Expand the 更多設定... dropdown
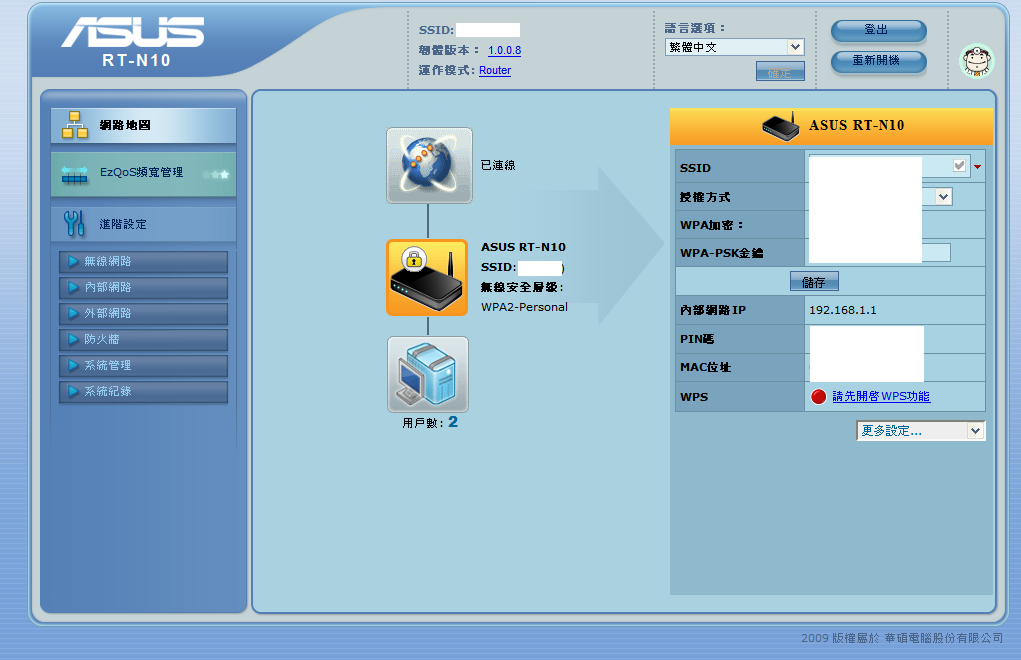The height and width of the screenshot is (660, 1021). [920, 431]
